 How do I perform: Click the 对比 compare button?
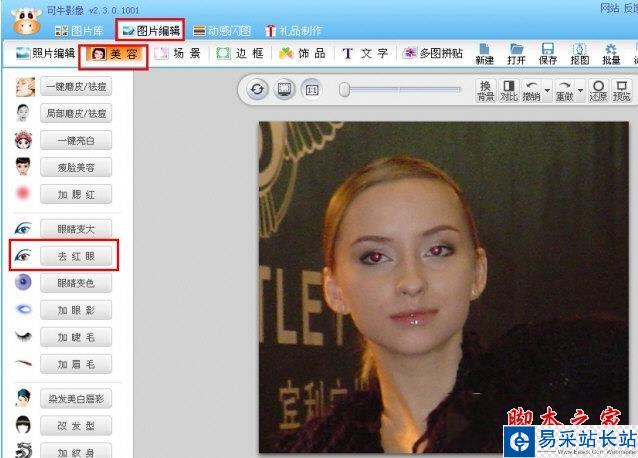509,90
